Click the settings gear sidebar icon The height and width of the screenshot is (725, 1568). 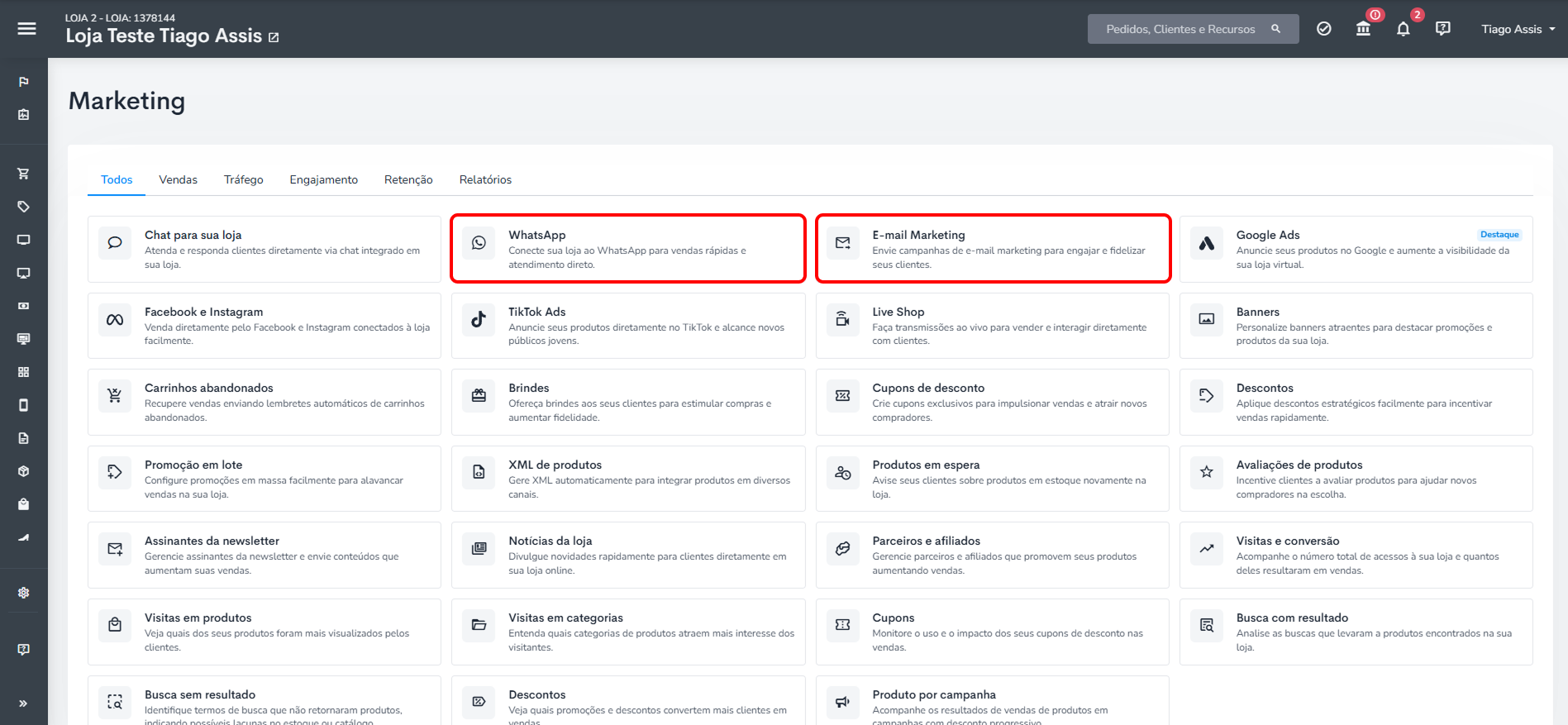click(x=23, y=593)
